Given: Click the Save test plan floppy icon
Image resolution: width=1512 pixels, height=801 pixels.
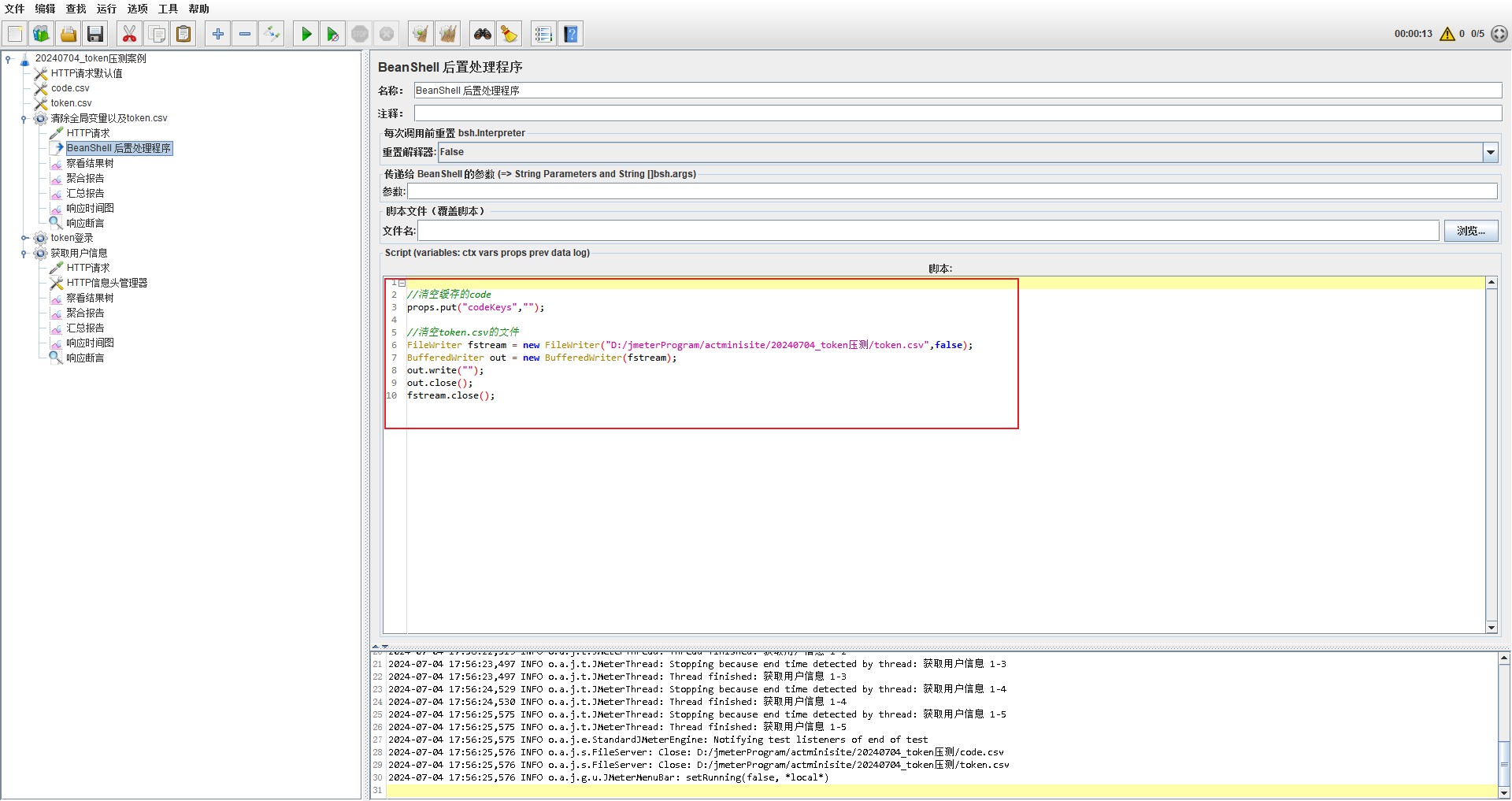Looking at the screenshot, I should [x=95, y=34].
